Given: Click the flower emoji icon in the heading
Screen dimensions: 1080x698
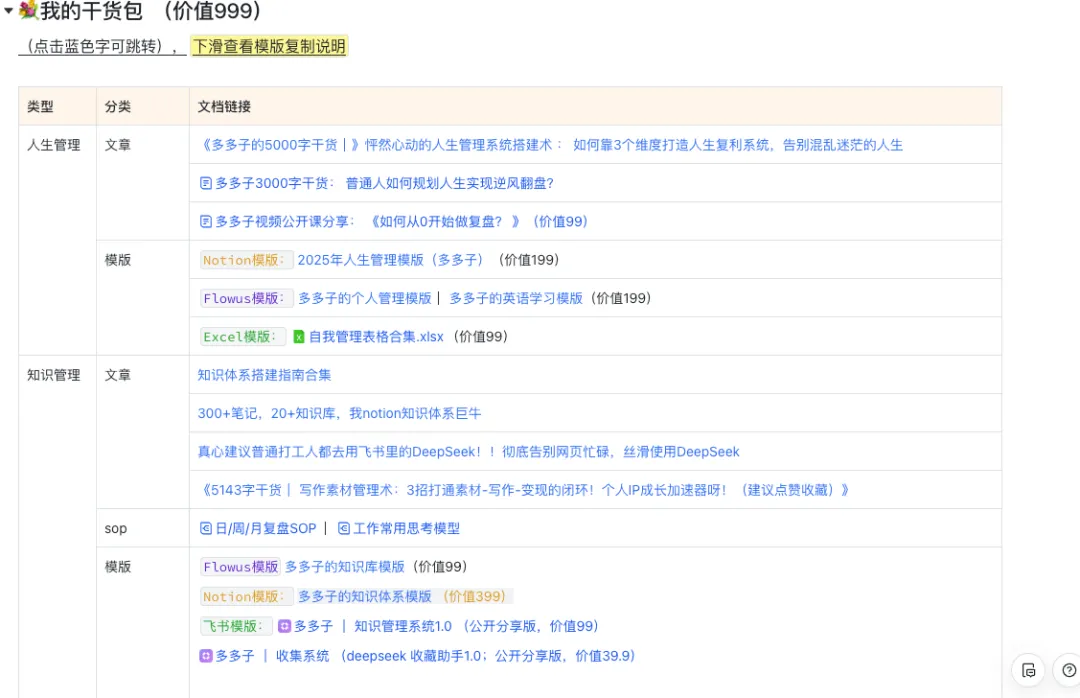Looking at the screenshot, I should coord(28,10).
